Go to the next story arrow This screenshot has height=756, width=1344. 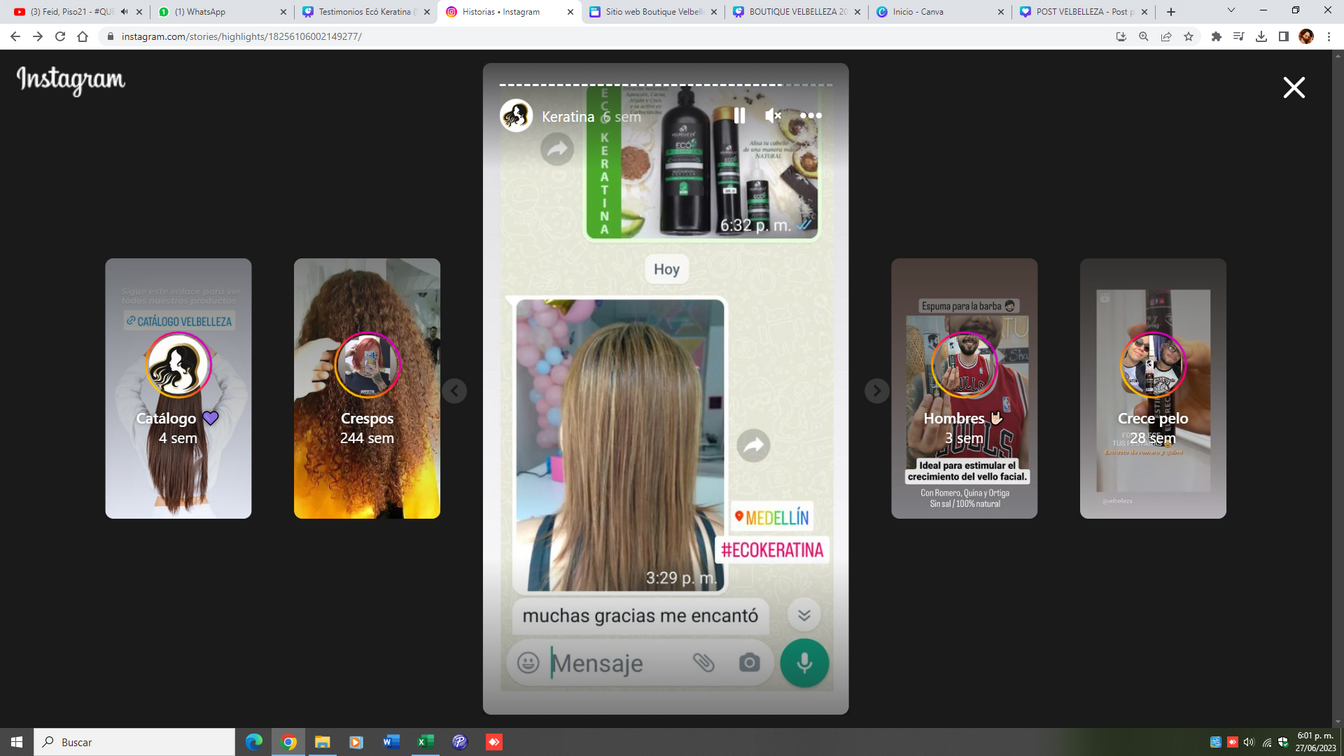(877, 391)
